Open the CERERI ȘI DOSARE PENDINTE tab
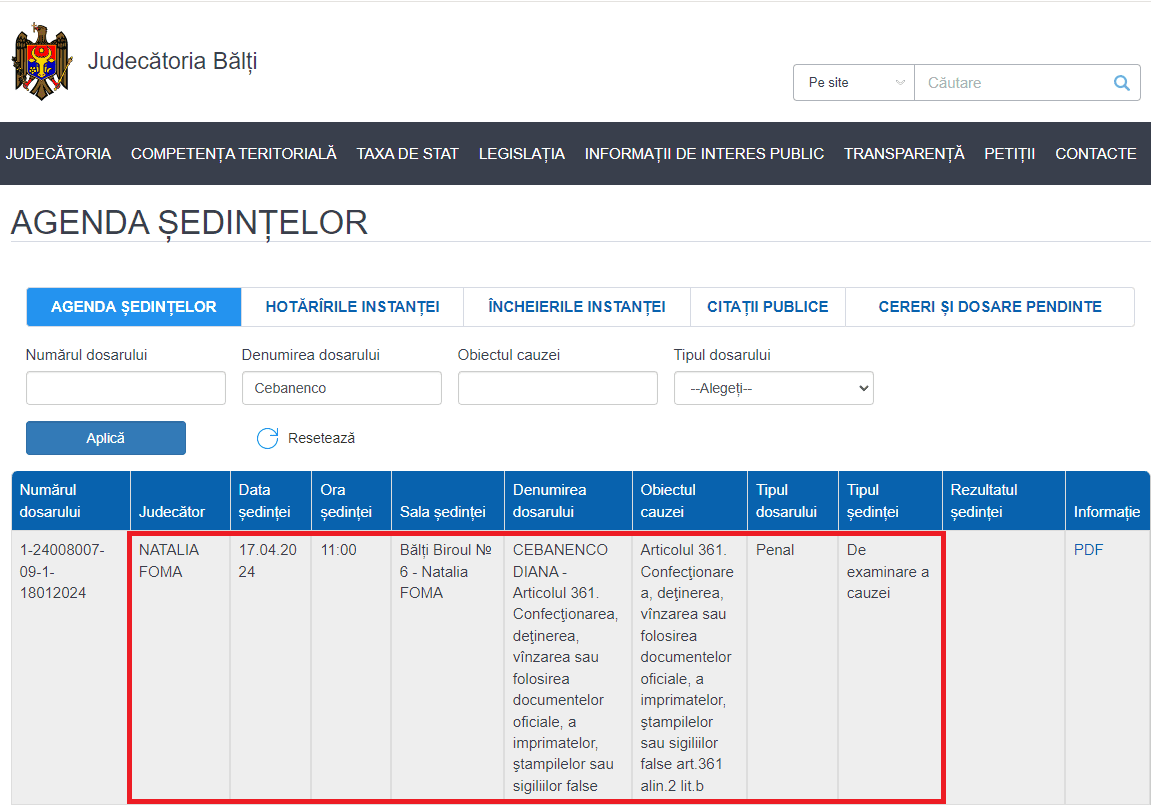The image size is (1151, 805). 989,307
